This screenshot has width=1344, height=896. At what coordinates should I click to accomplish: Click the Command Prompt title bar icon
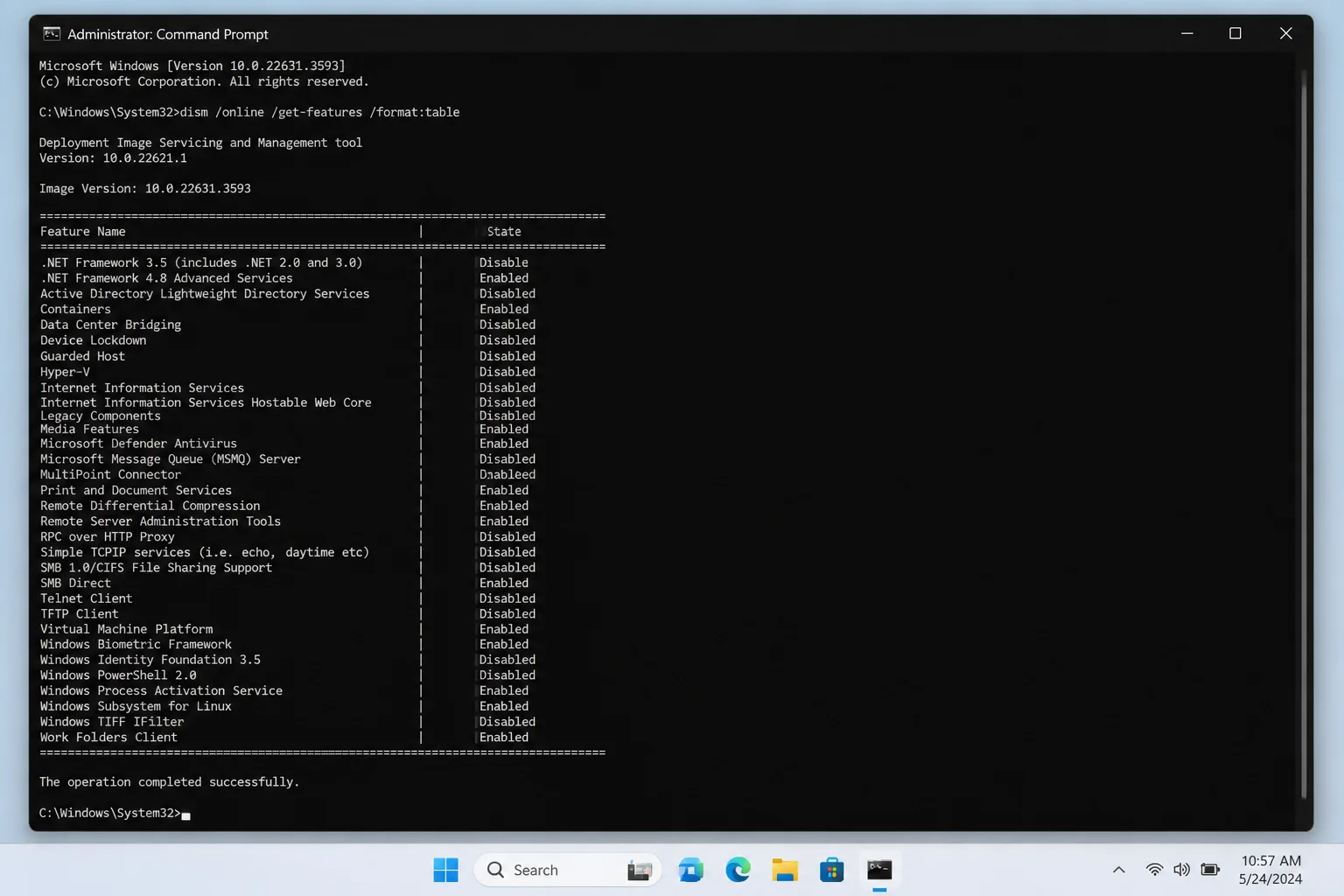[x=52, y=34]
